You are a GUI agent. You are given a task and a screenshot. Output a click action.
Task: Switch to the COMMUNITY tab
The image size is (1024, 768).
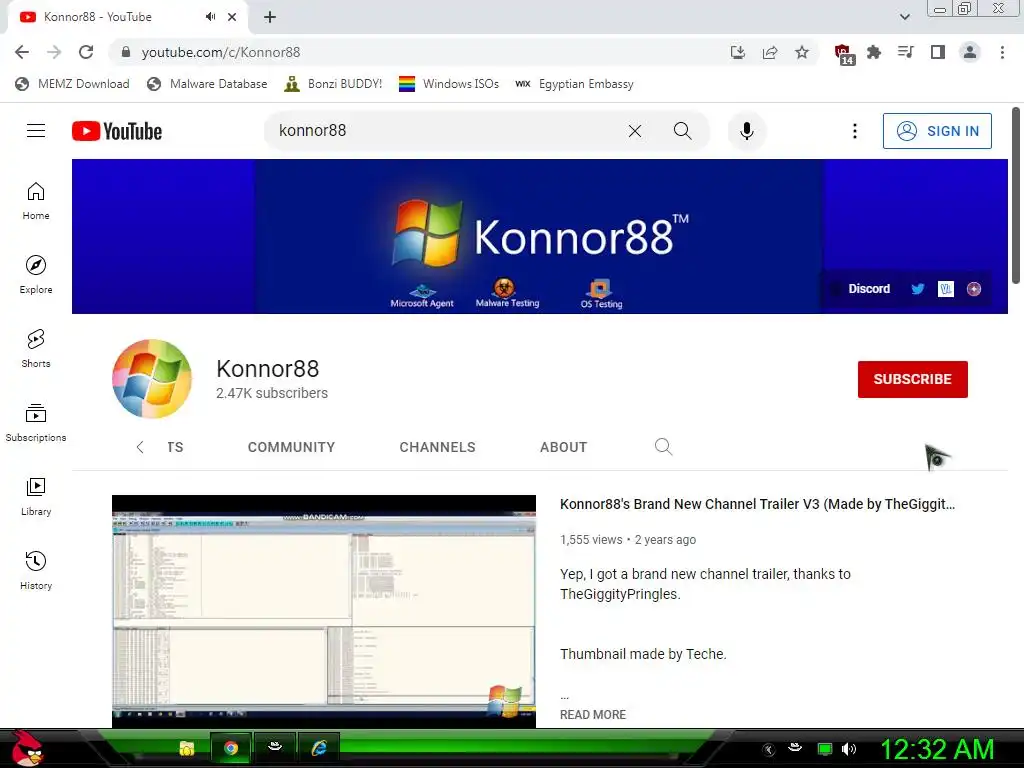tap(291, 447)
